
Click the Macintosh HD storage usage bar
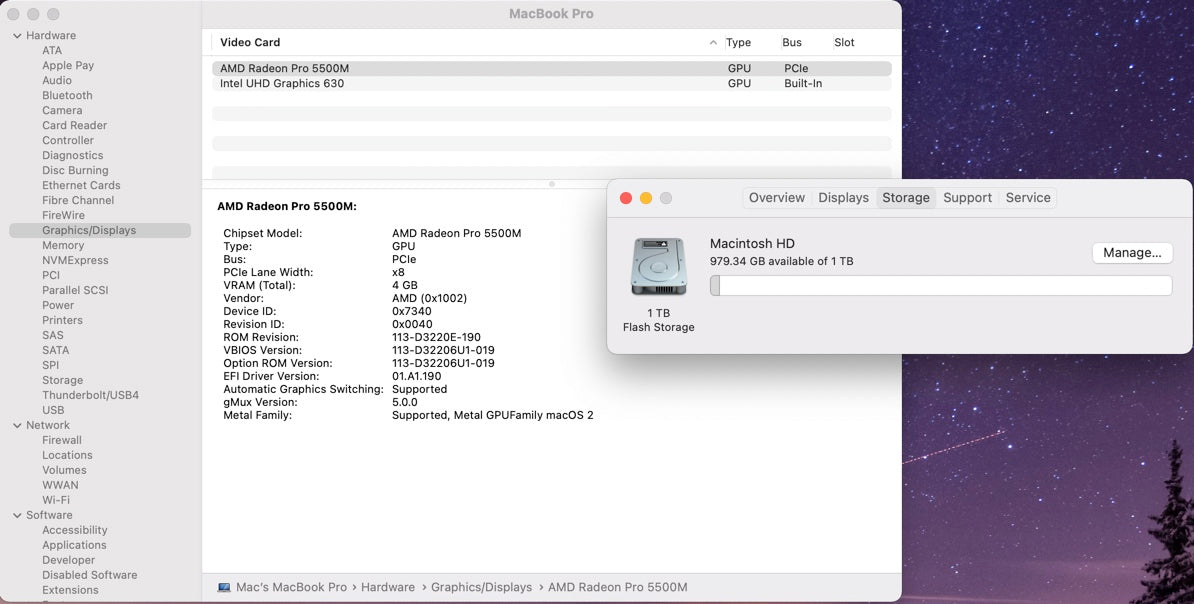941,285
